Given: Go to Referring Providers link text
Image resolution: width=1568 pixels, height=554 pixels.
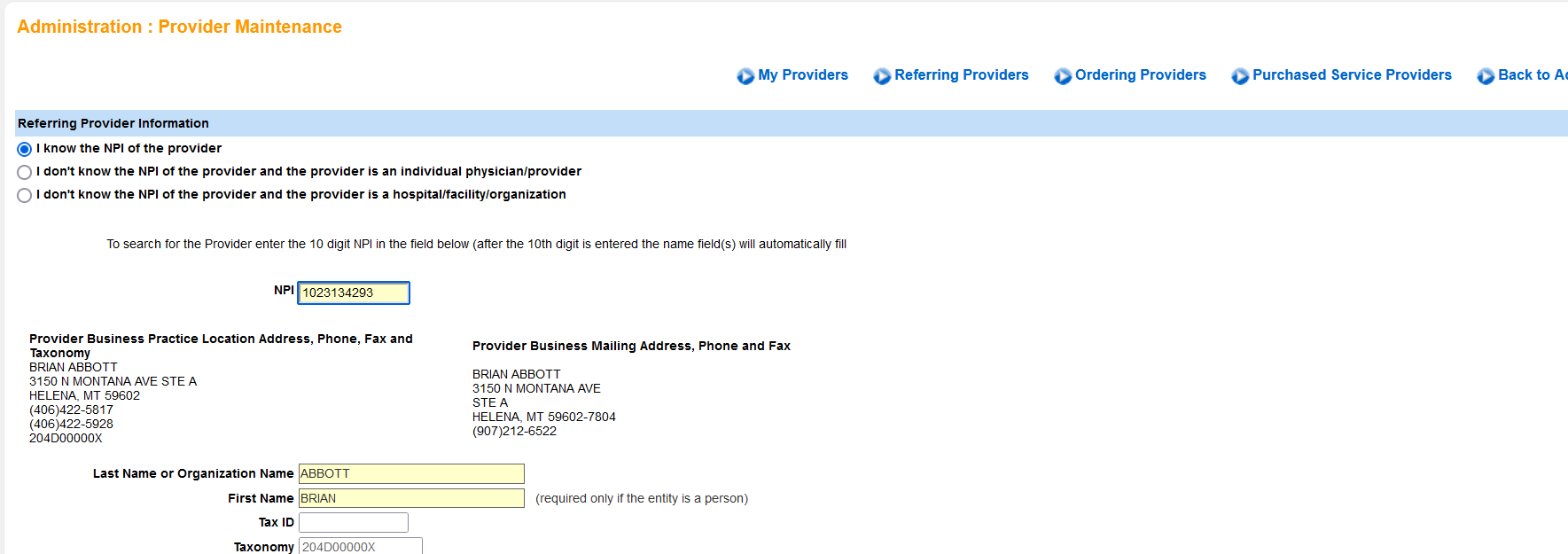Looking at the screenshot, I should point(961,75).
